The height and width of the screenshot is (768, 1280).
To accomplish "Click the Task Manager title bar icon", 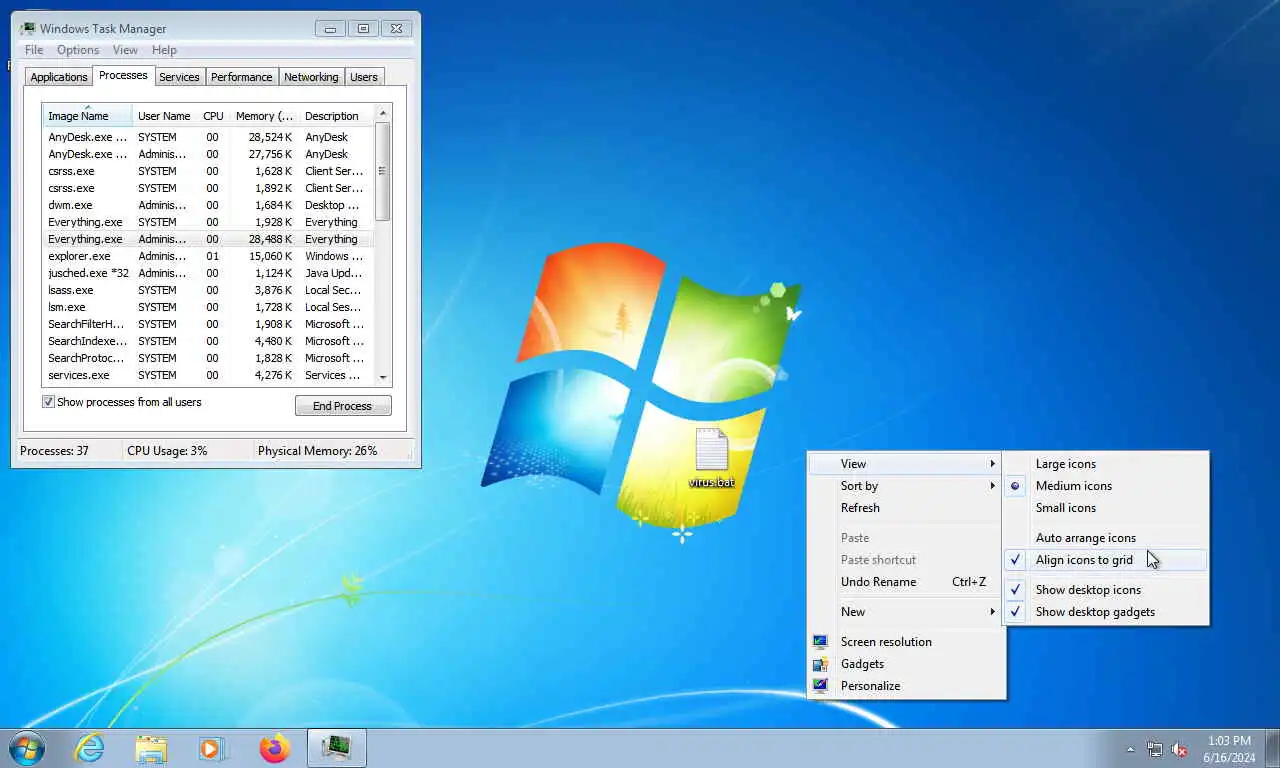I will [x=27, y=28].
